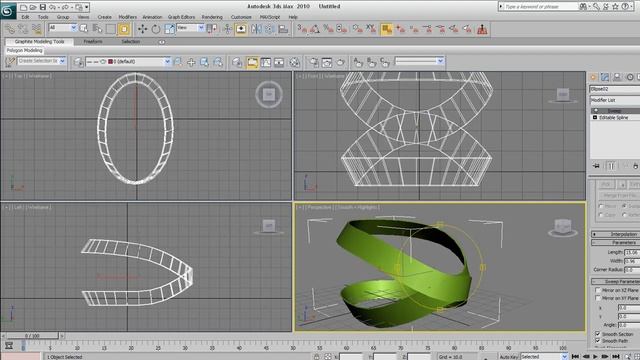This screenshot has height=360, width=640.
Task: Click the Angle value field
Action: point(628,325)
